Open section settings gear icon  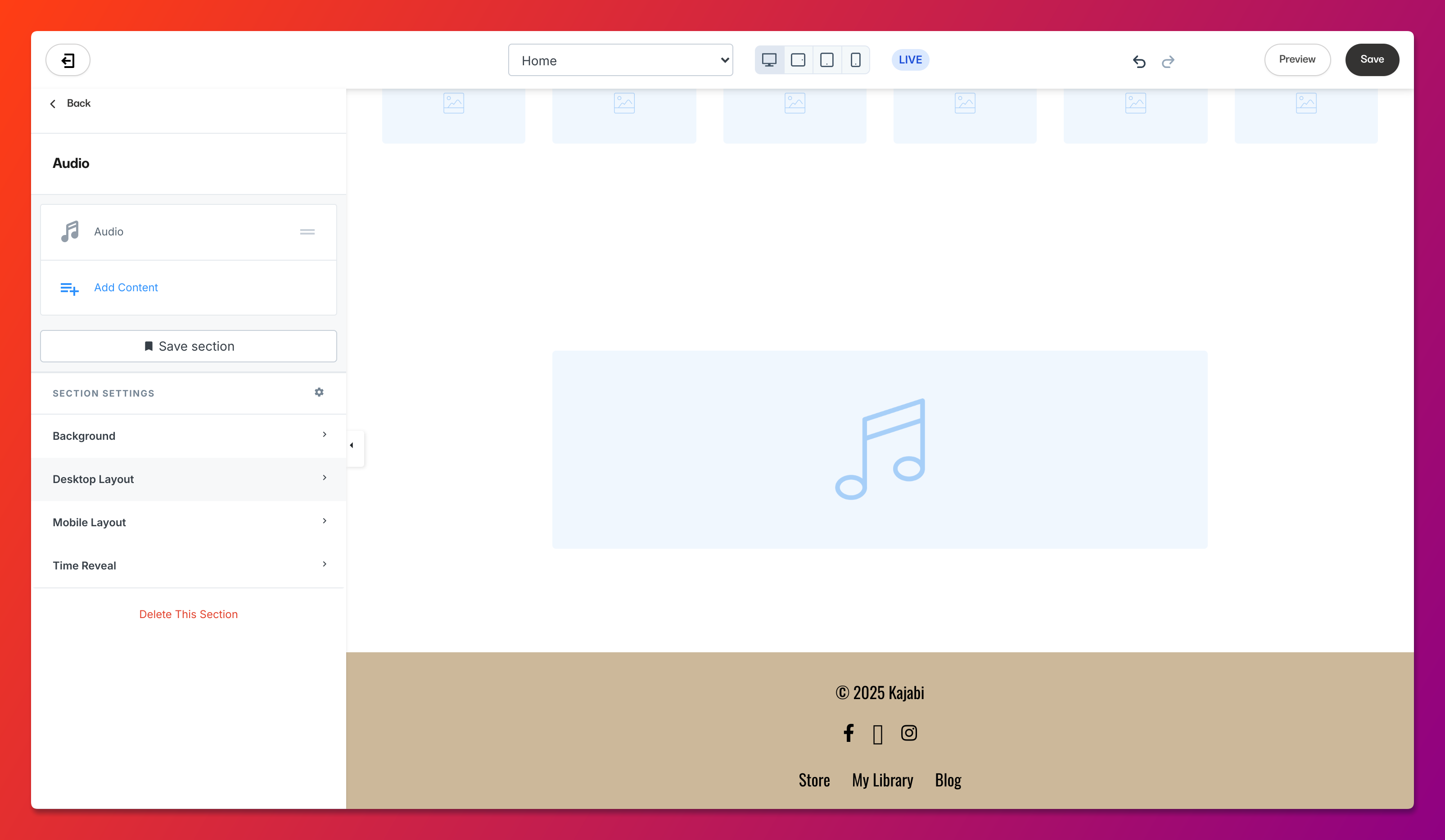[320, 392]
